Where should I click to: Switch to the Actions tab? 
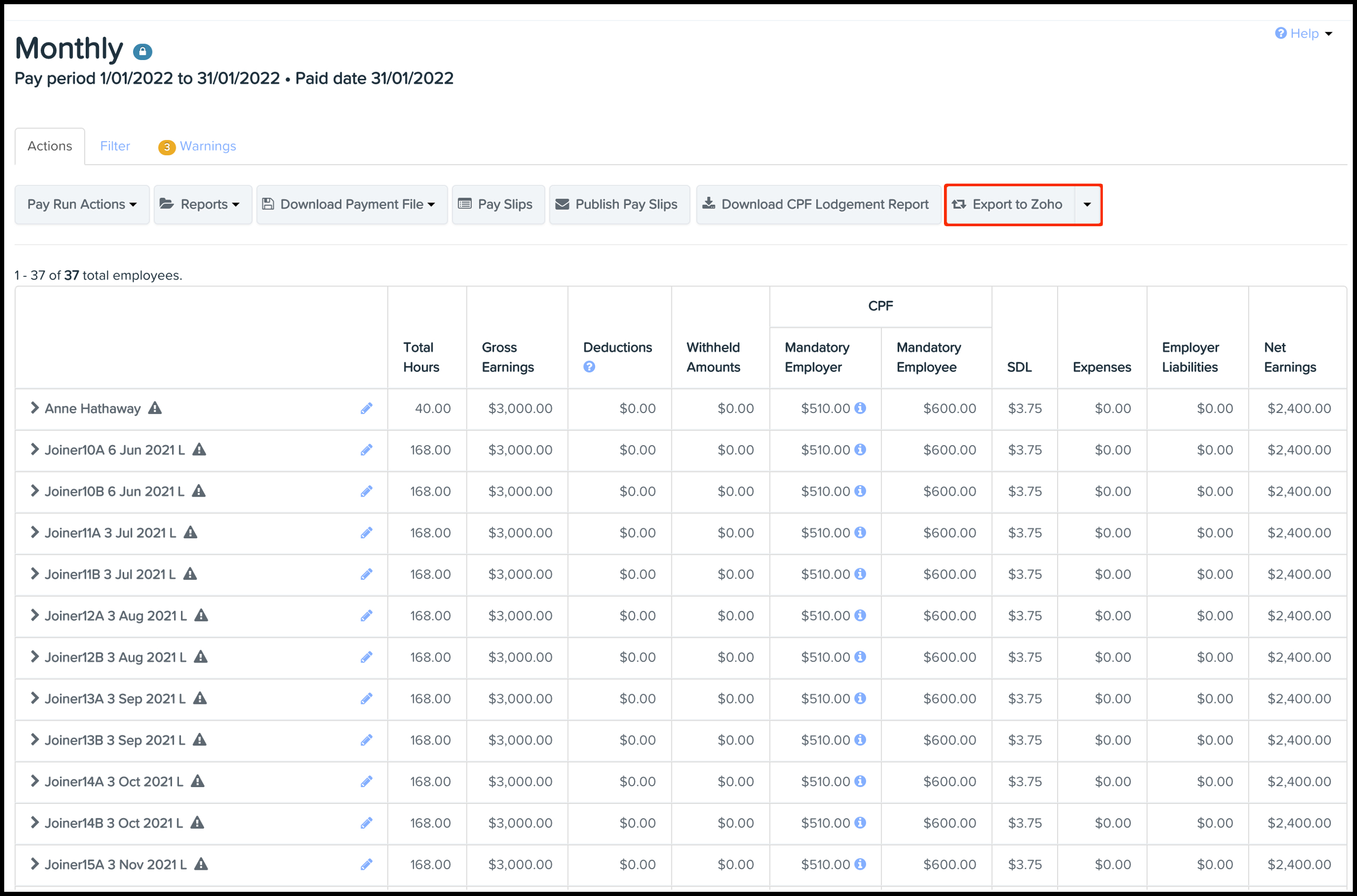click(x=49, y=146)
